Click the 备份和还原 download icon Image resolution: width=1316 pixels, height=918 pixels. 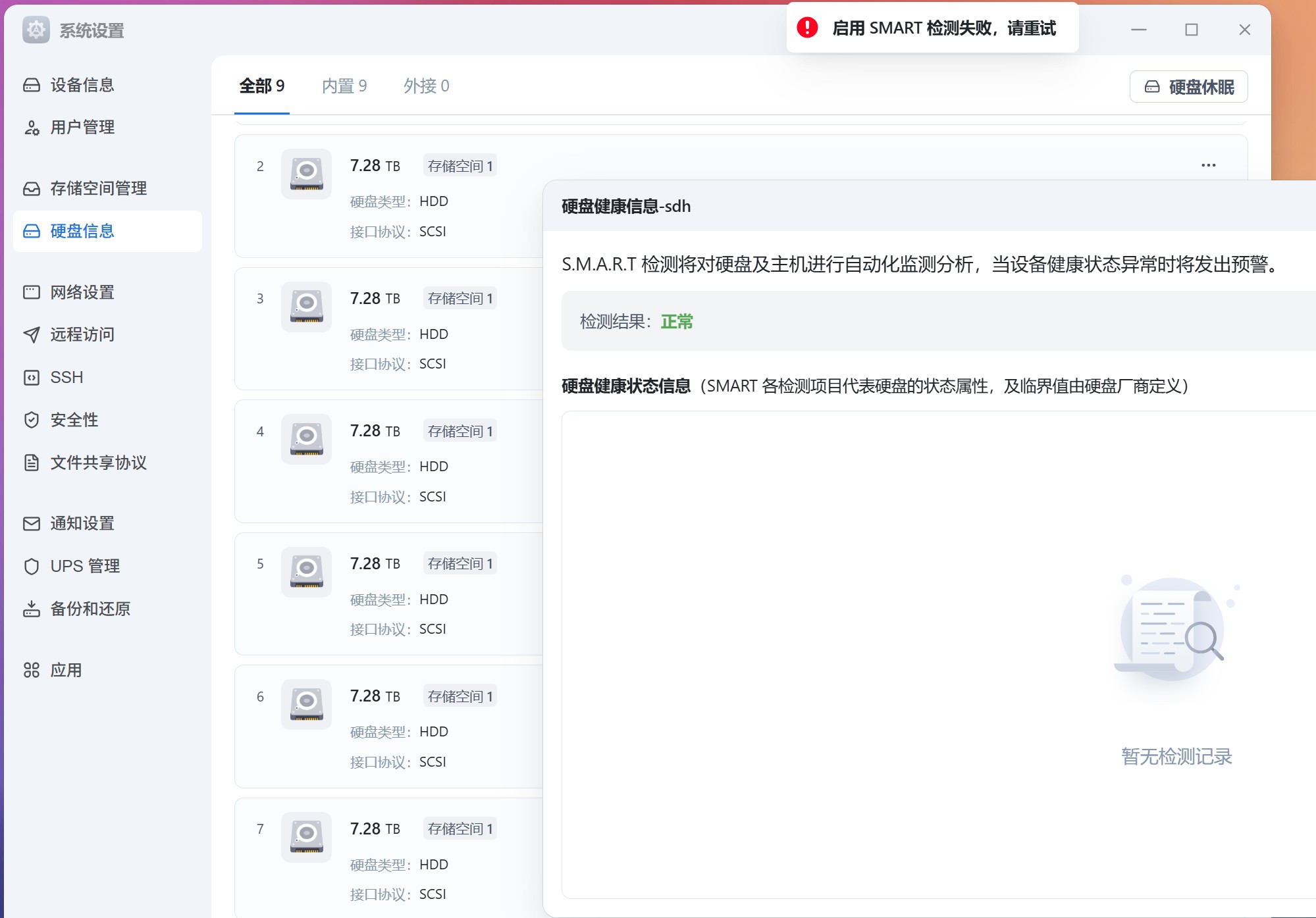point(32,609)
